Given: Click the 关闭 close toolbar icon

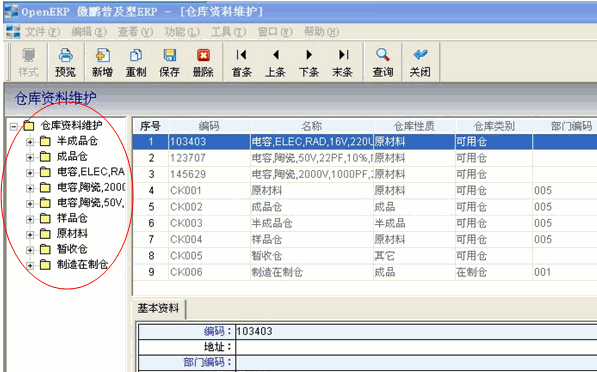Looking at the screenshot, I should click(420, 55).
